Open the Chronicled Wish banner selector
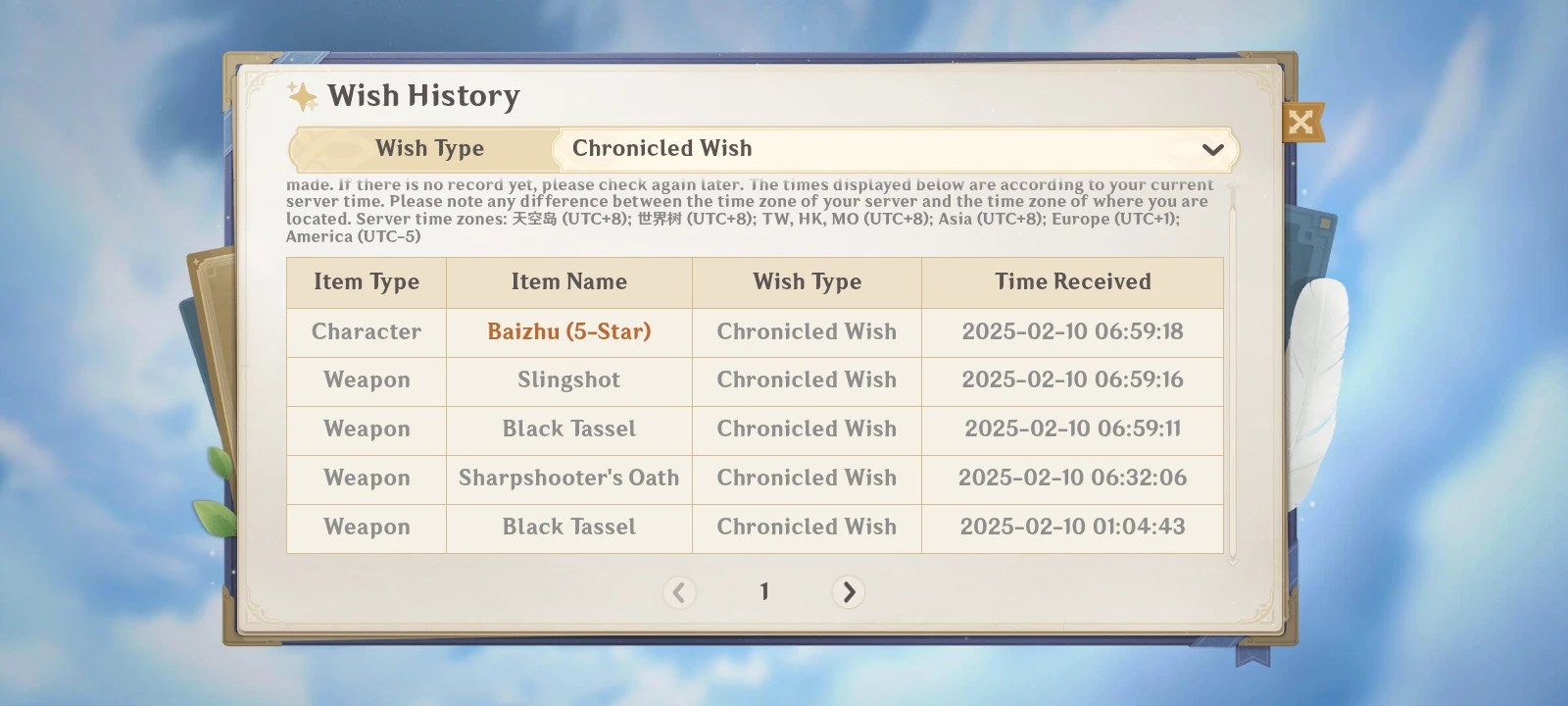 click(892, 149)
